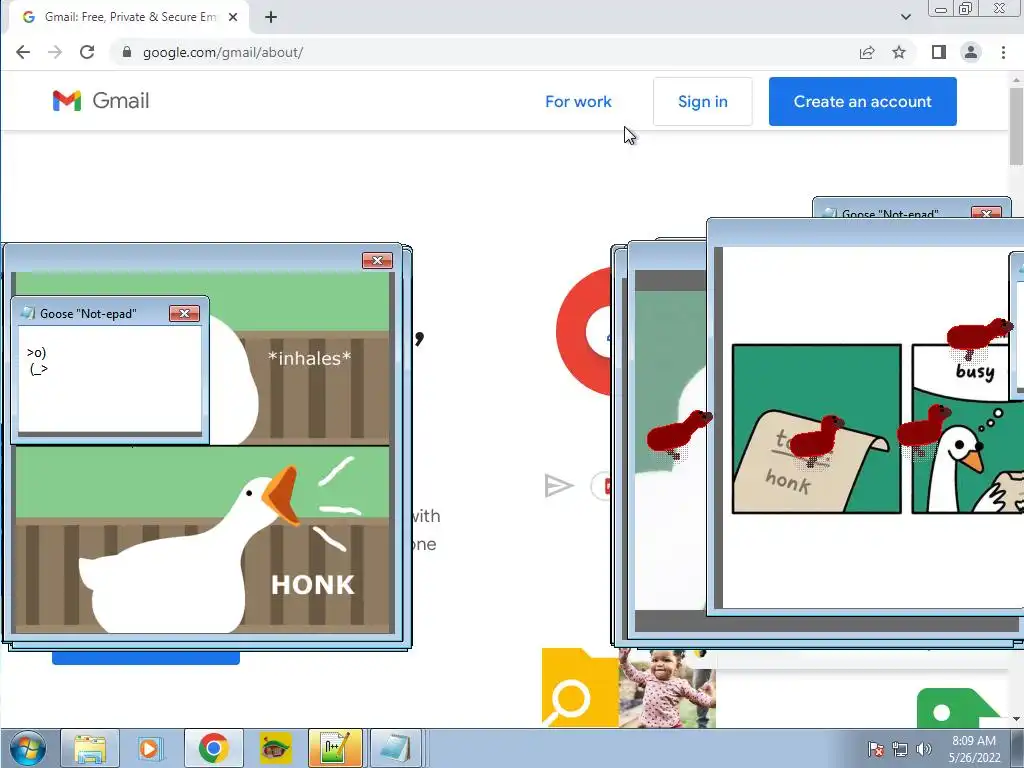This screenshot has height=768, width=1024.
Task: Click the honk to-do list comic panel
Action: point(816,429)
